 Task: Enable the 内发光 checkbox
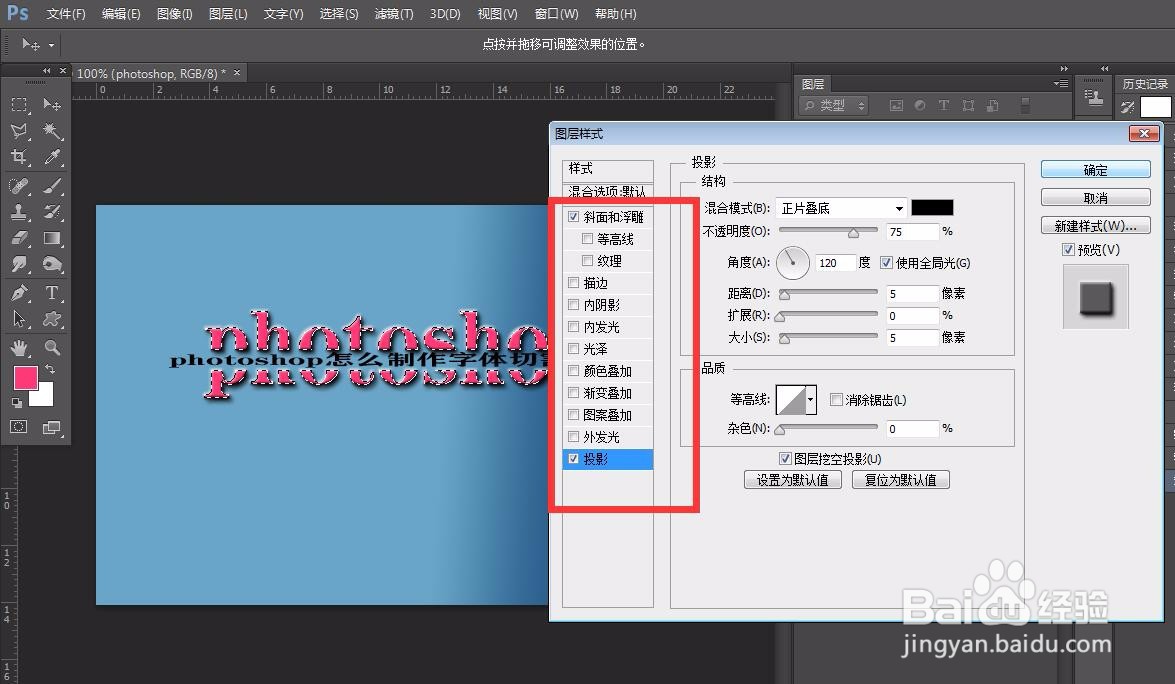[x=574, y=327]
